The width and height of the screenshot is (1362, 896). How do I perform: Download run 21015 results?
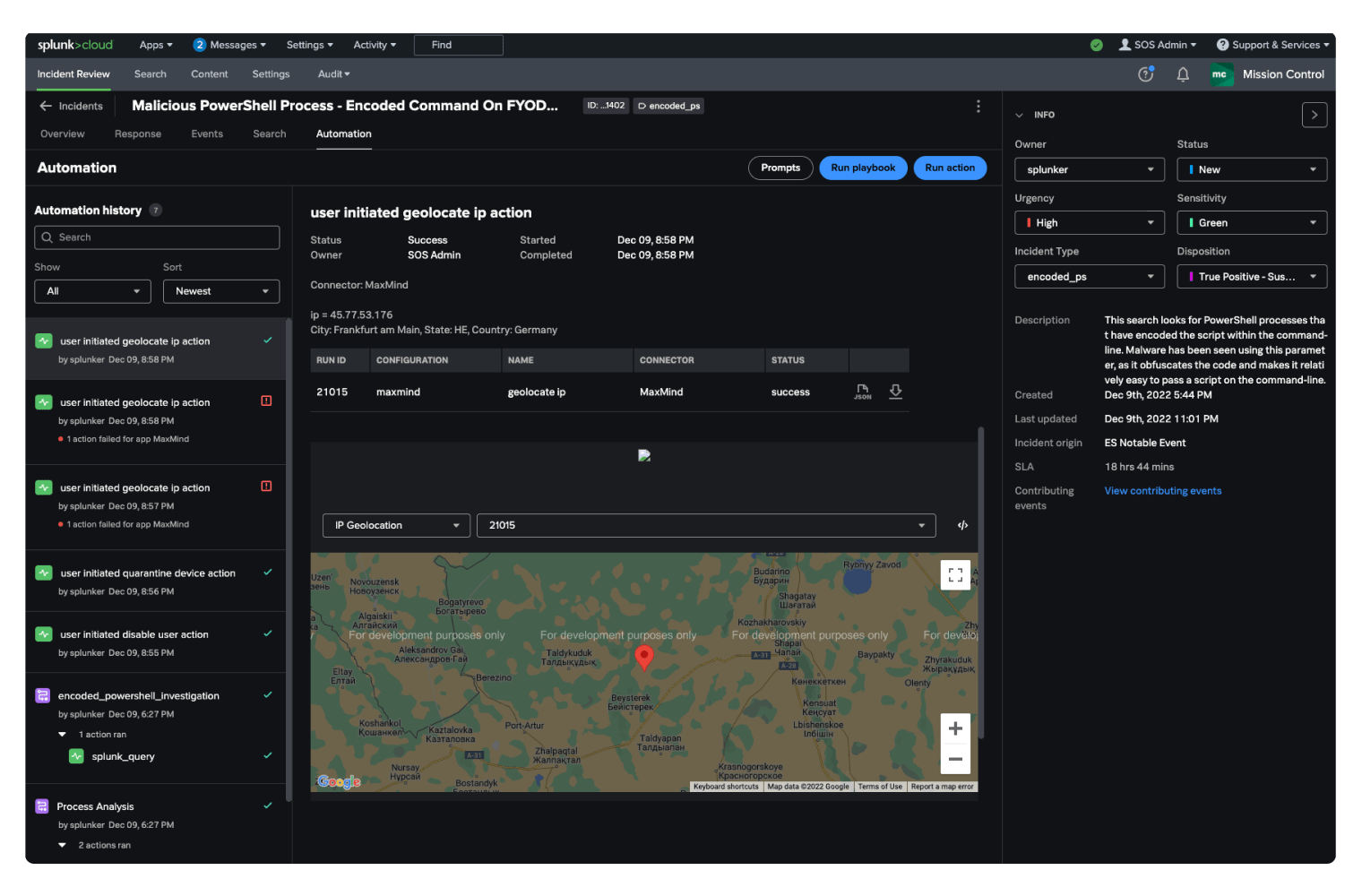pyautogui.click(x=895, y=392)
